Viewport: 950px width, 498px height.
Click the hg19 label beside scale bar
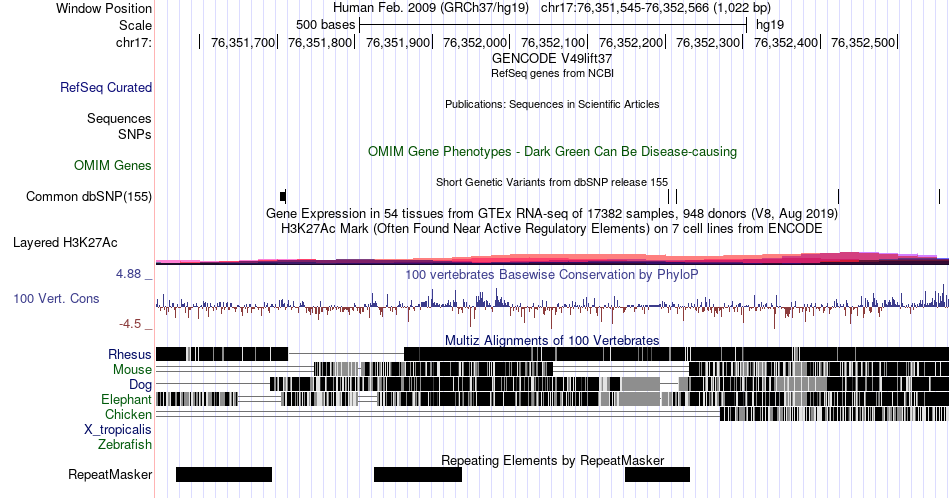click(769, 25)
